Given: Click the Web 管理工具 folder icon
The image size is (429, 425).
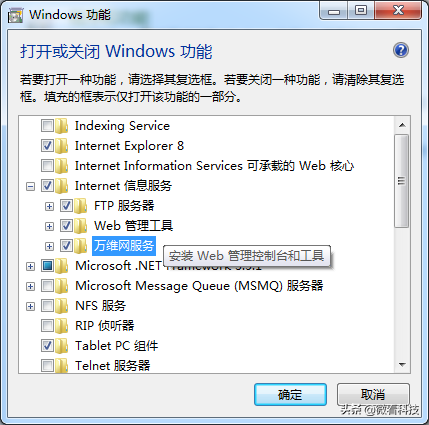Looking at the screenshot, I should (81, 226).
